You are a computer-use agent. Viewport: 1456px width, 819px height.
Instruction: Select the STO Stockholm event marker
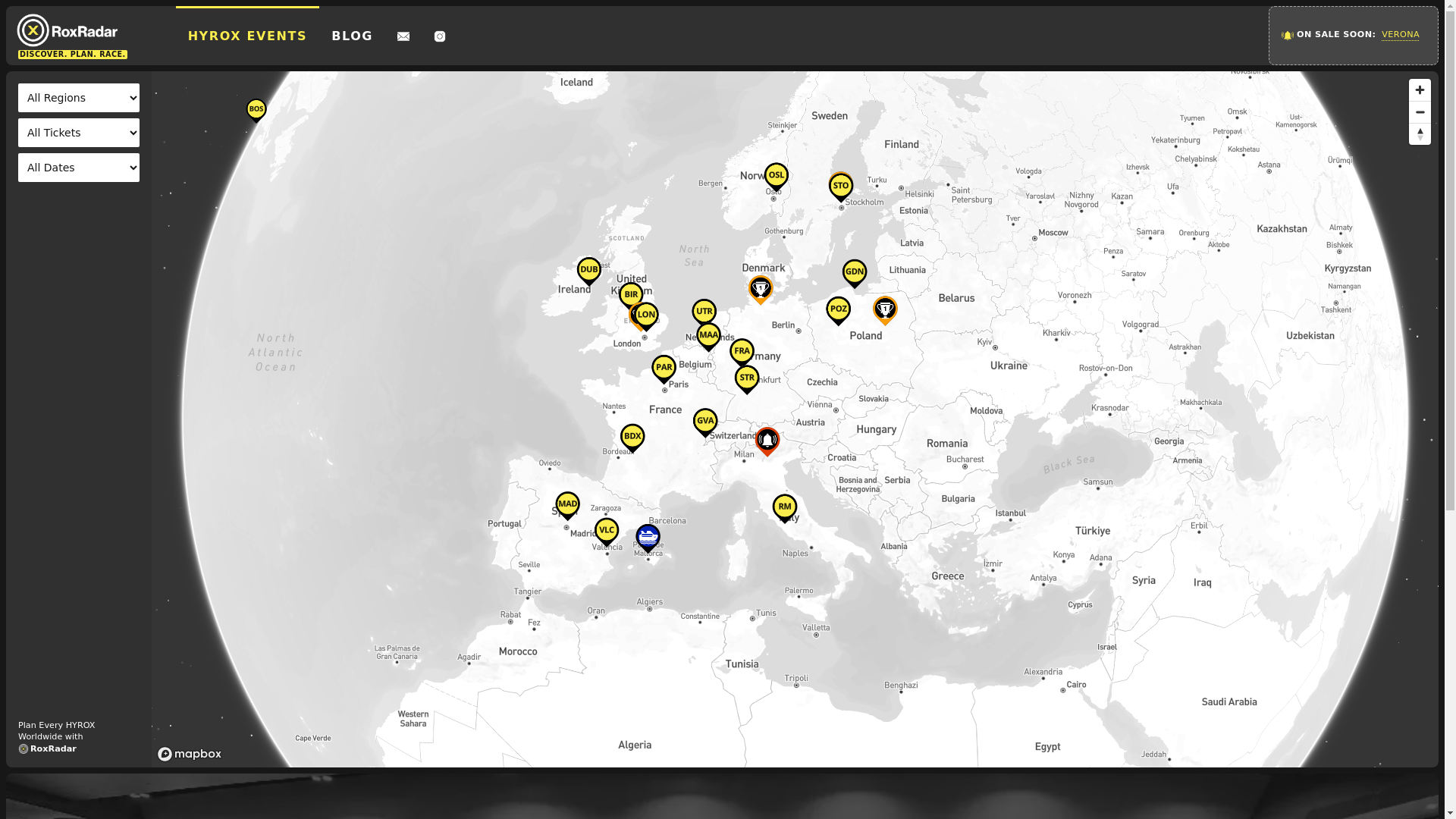pos(840,187)
